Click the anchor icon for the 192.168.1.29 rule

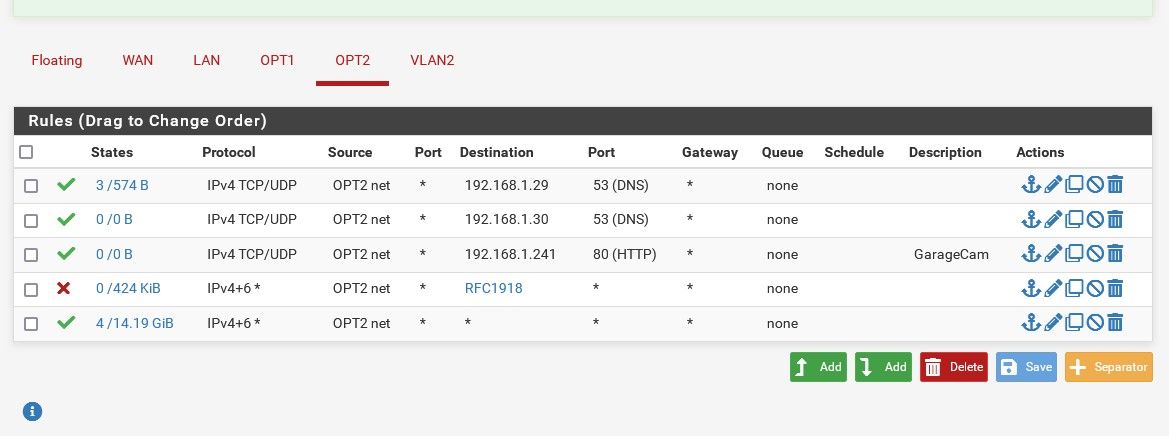pos(1030,184)
